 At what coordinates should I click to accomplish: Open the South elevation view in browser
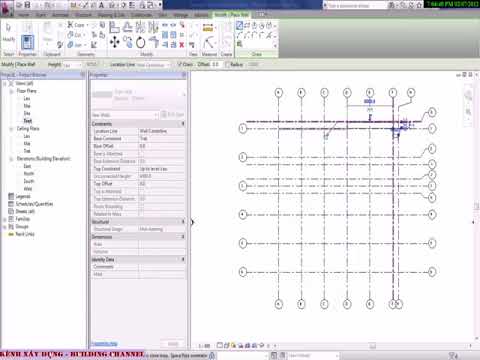click(29, 181)
